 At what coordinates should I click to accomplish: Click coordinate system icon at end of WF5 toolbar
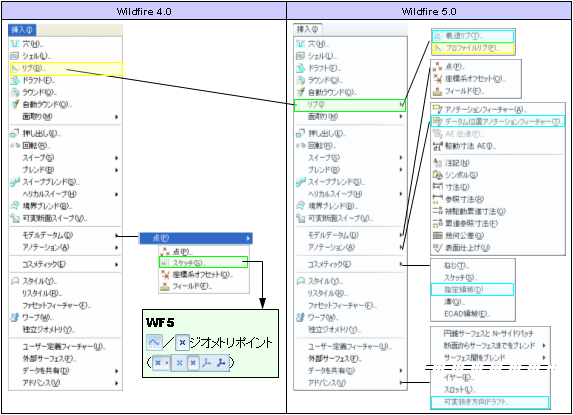pos(221,363)
